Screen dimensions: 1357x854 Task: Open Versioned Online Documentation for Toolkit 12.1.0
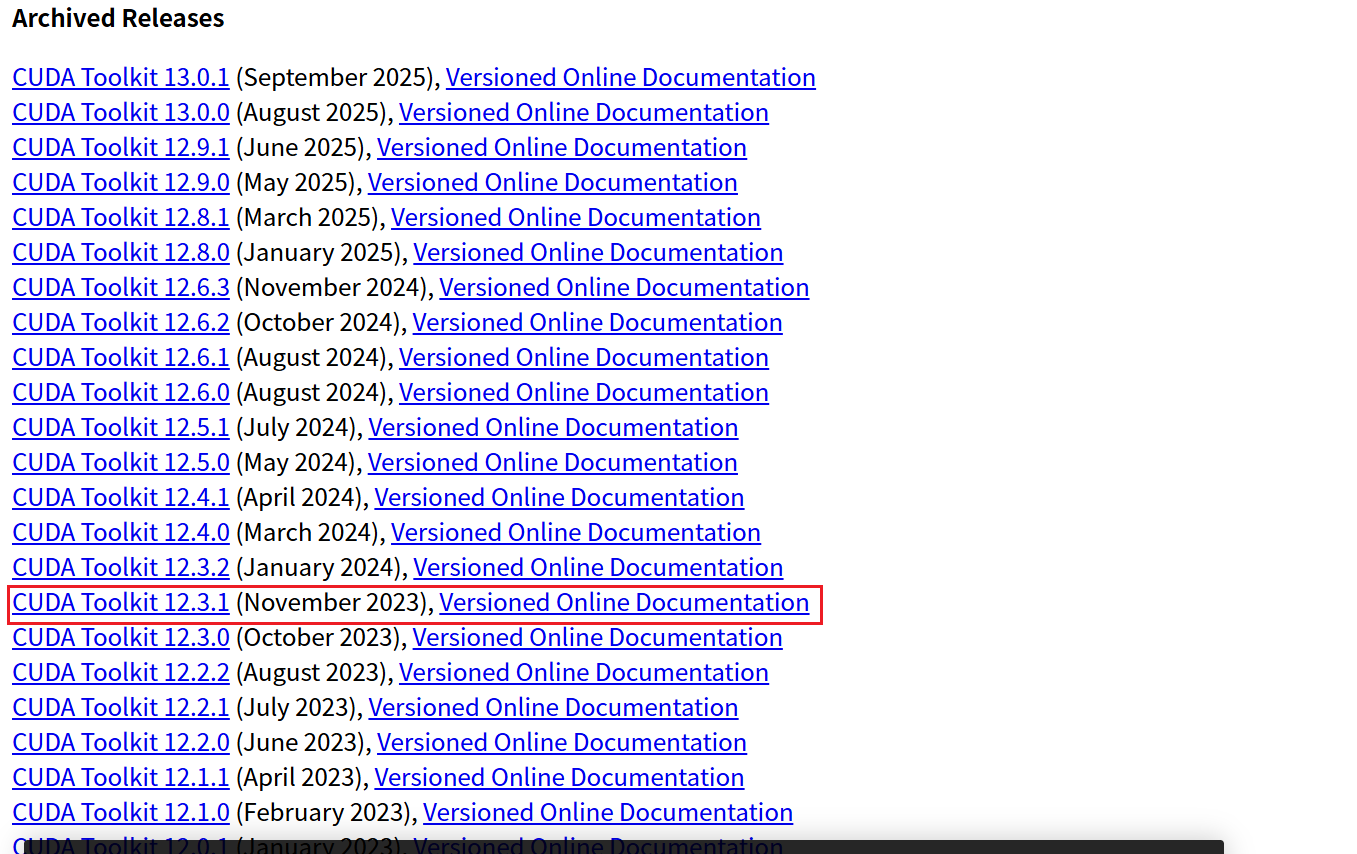pos(608,812)
